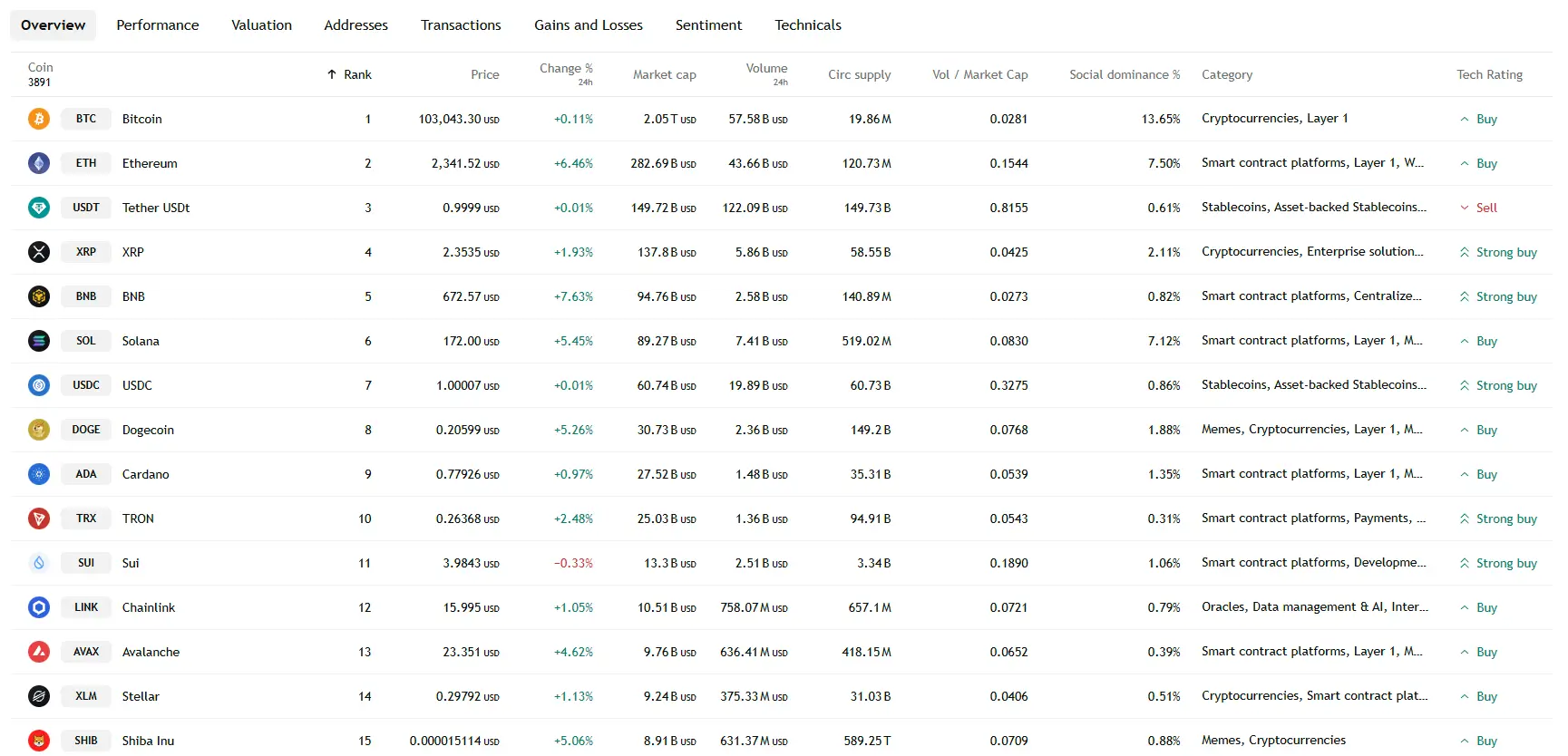The height and width of the screenshot is (756, 1568).
Task: Click the XRP coin logo
Action: (x=39, y=252)
